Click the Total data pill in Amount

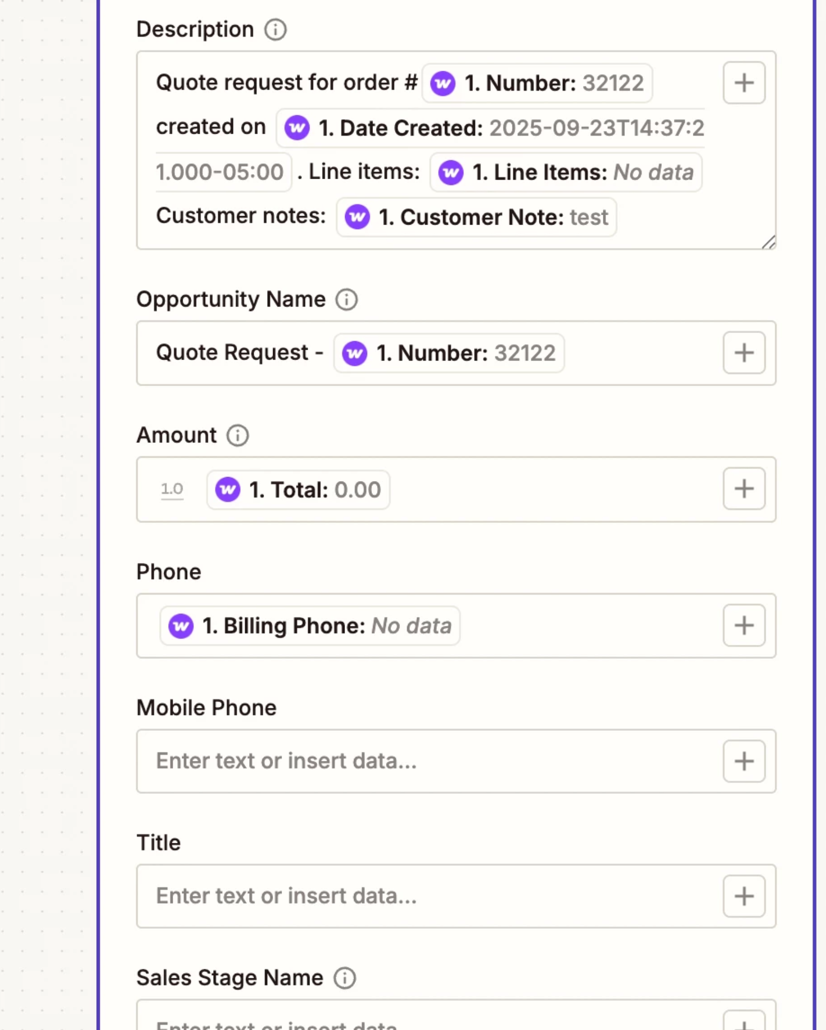298,490
